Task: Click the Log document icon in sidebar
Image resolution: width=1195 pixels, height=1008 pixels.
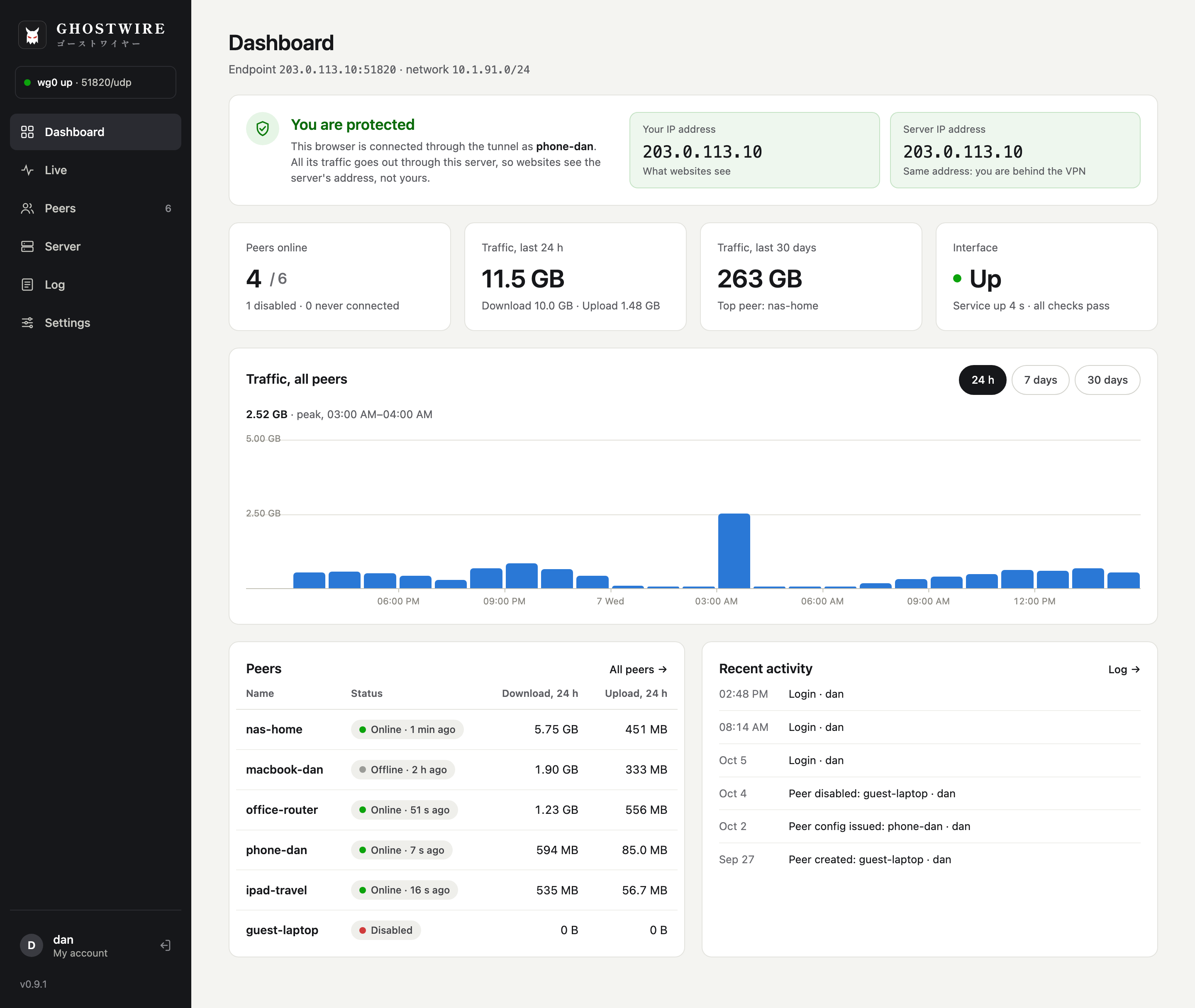Action: pyautogui.click(x=27, y=285)
